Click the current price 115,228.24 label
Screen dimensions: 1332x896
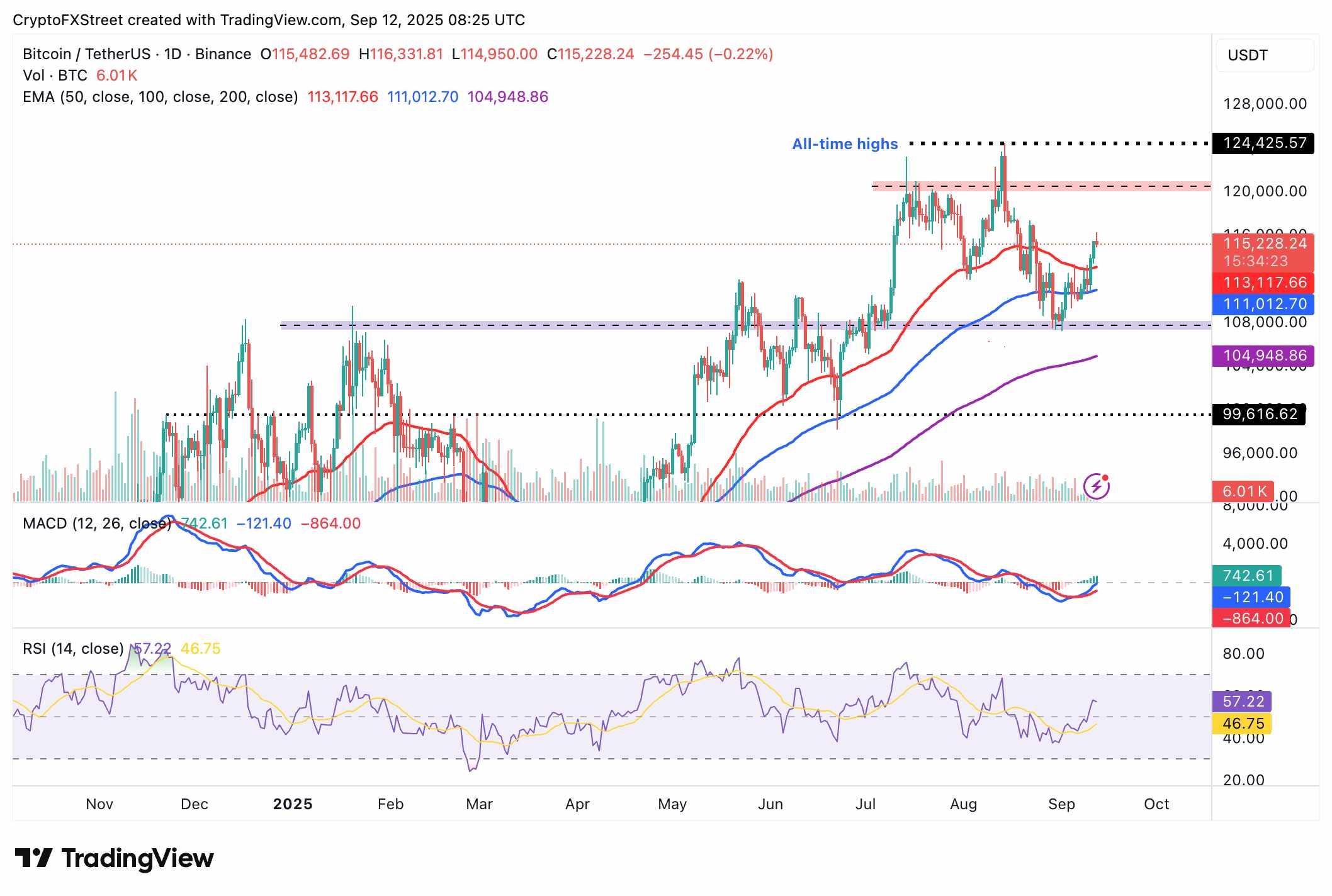[x=1264, y=244]
